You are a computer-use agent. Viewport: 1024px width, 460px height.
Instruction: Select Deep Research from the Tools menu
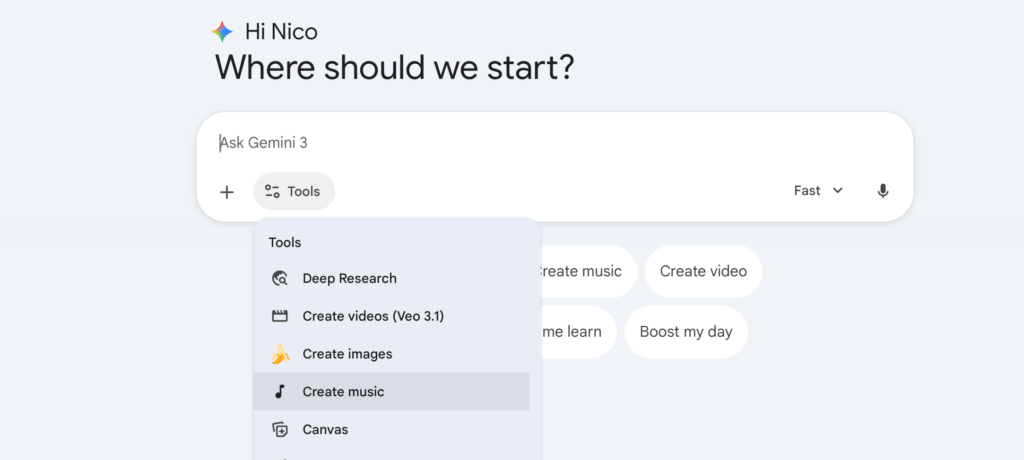[x=349, y=279]
